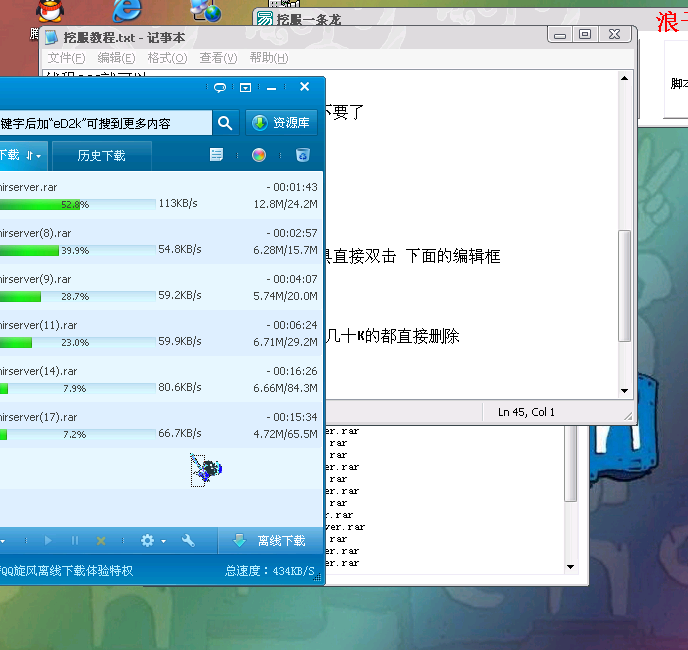The height and width of the screenshot is (650, 688).
Task: Open the QQ旋风 main menu icon
Action: 245,88
